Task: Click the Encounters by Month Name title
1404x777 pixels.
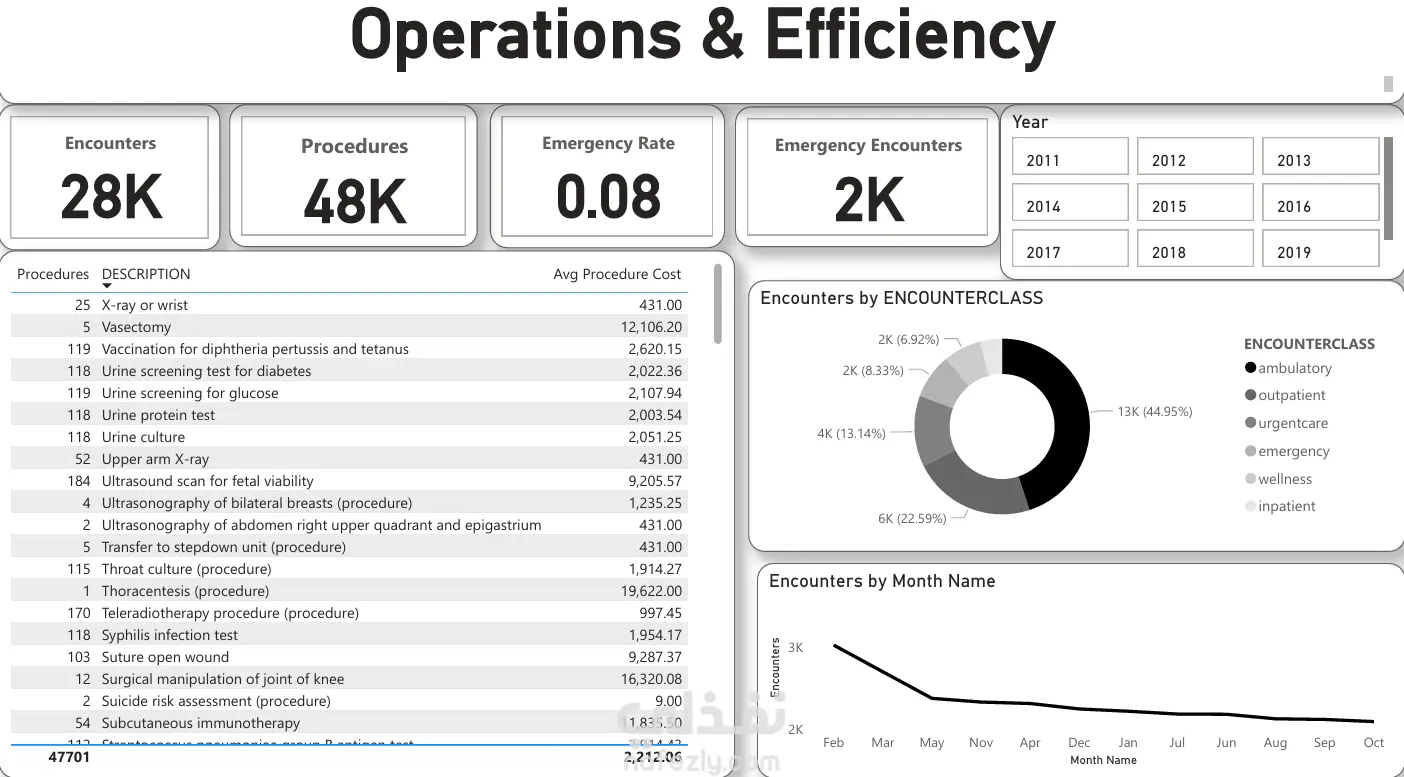Action: click(882, 581)
